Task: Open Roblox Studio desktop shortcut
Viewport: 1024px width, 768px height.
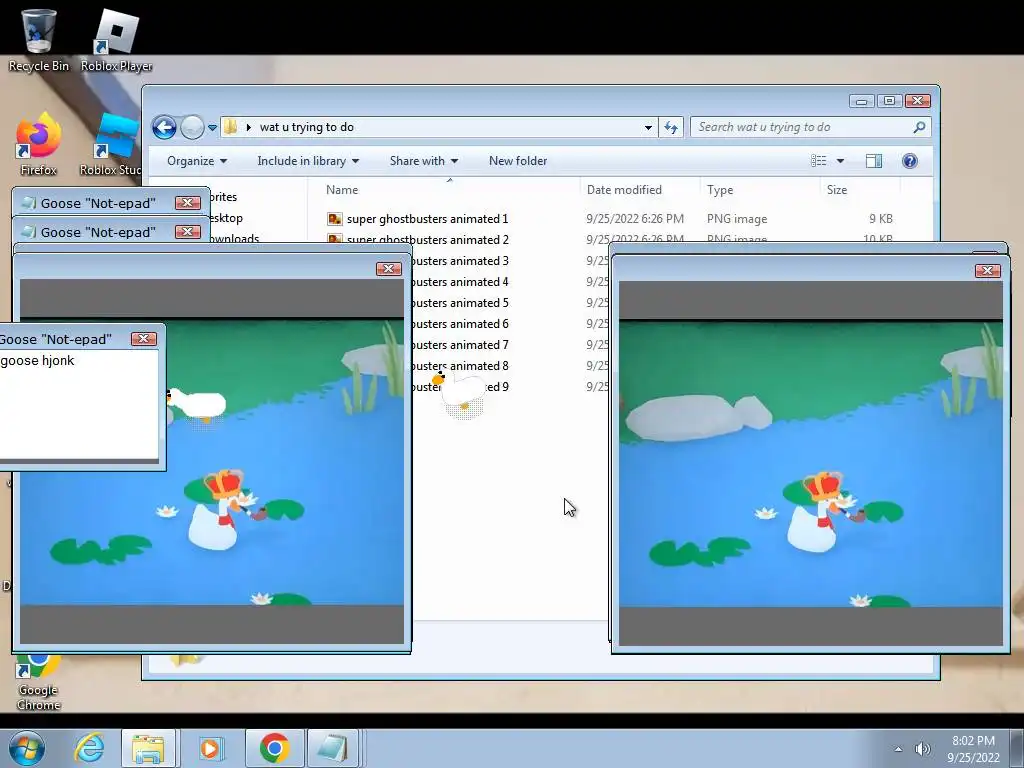Action: 112,144
